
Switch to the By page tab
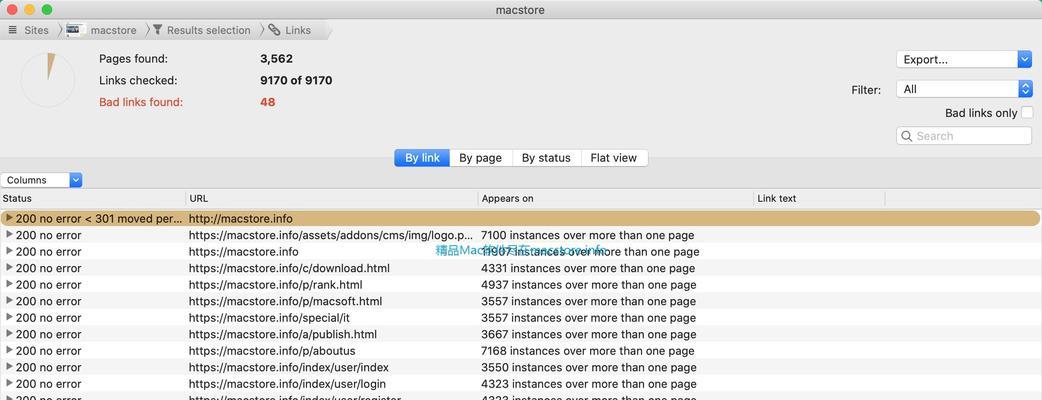coord(480,157)
